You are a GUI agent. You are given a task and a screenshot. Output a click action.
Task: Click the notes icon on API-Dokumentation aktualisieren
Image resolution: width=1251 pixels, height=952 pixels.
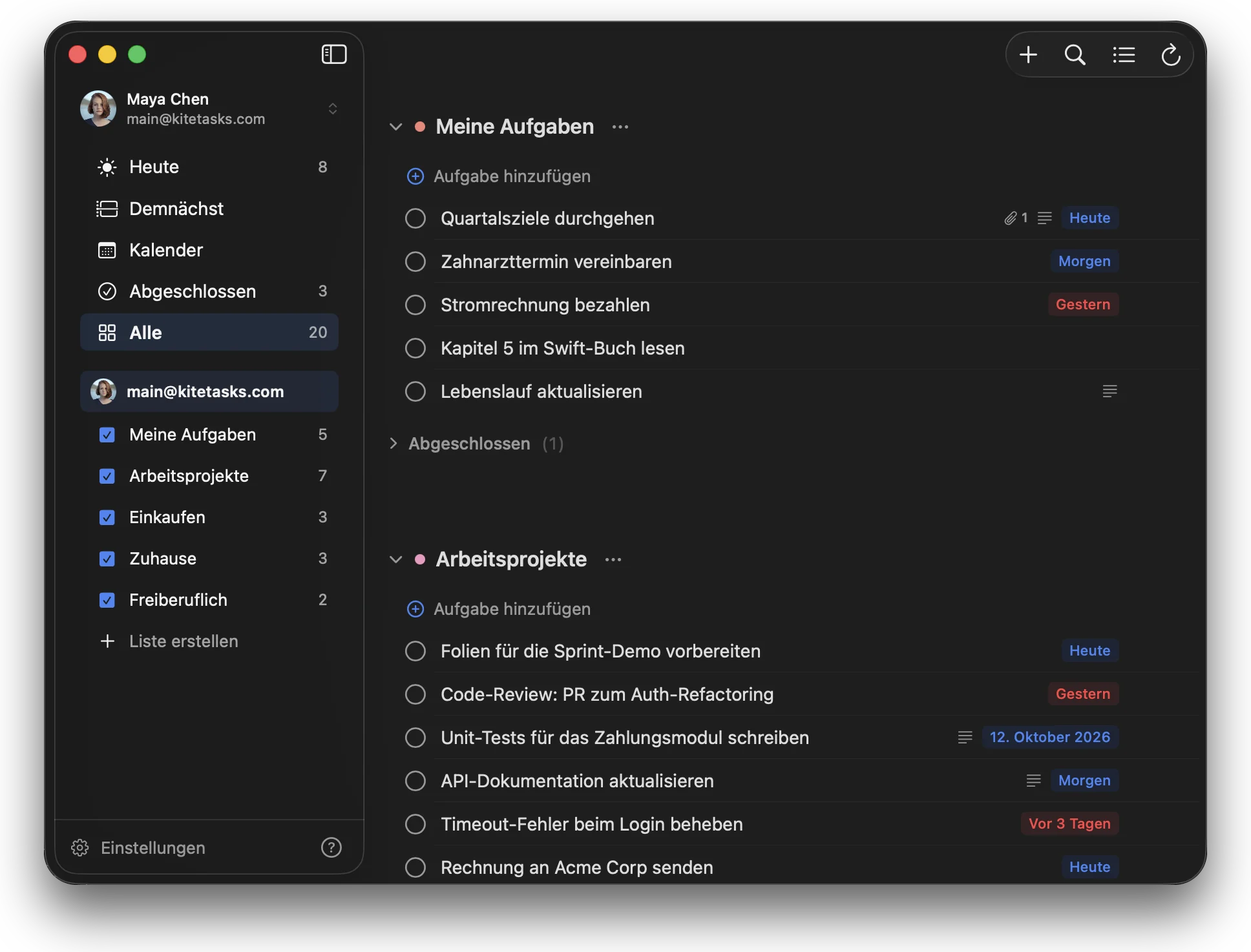[1033, 780]
